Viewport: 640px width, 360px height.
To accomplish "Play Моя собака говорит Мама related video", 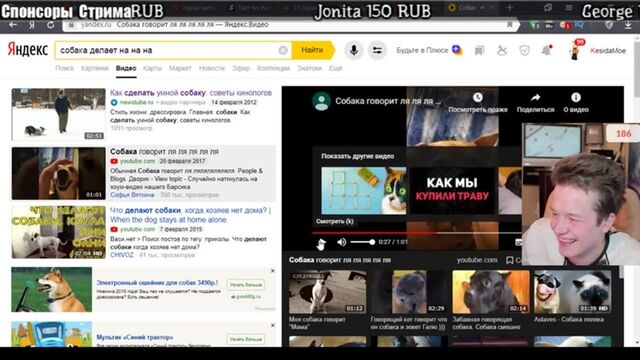I will pyautogui.click(x=327, y=292).
